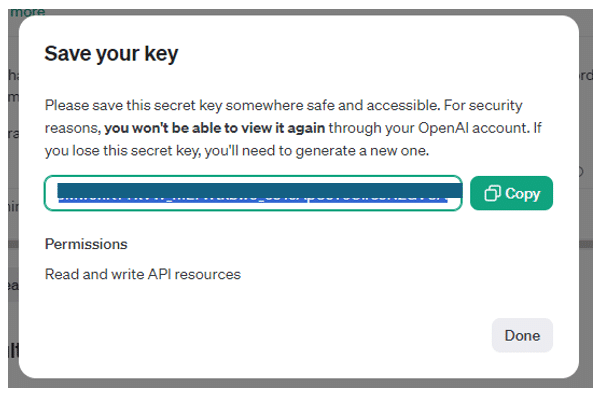Click 'you'll need to generate a new one' text
604x396 pixels.
(x=317, y=151)
